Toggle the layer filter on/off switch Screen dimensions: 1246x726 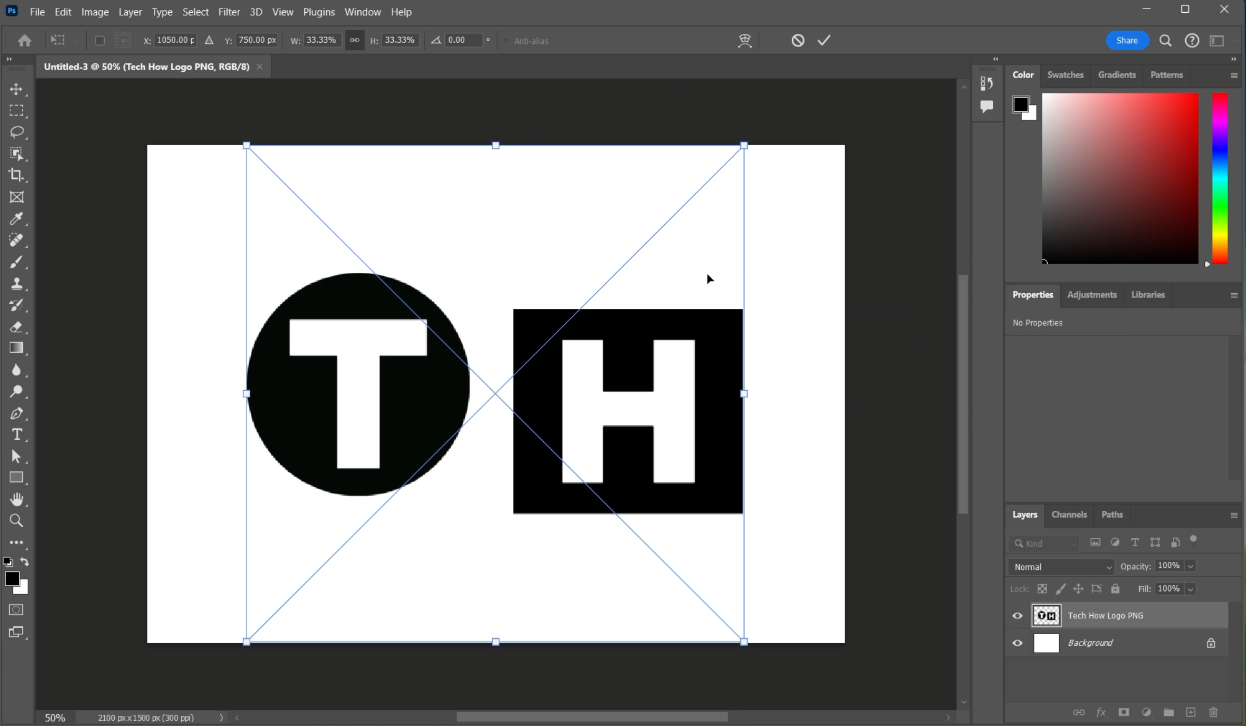tap(1193, 540)
